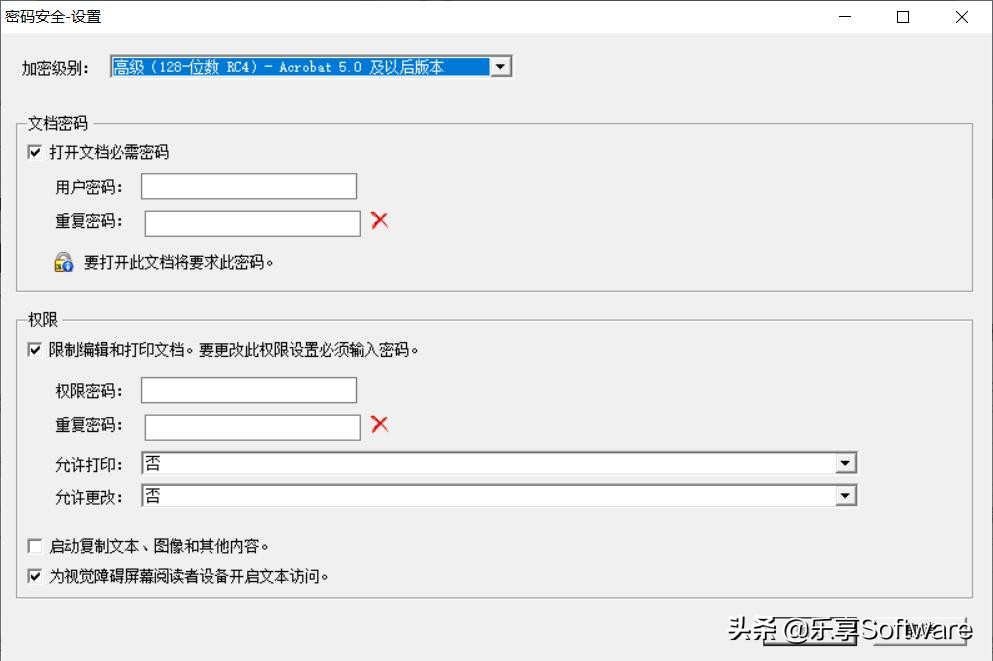This screenshot has height=661, width=993.
Task: Click the 要打开此文档将要求此密码 text
Action: tap(178, 262)
